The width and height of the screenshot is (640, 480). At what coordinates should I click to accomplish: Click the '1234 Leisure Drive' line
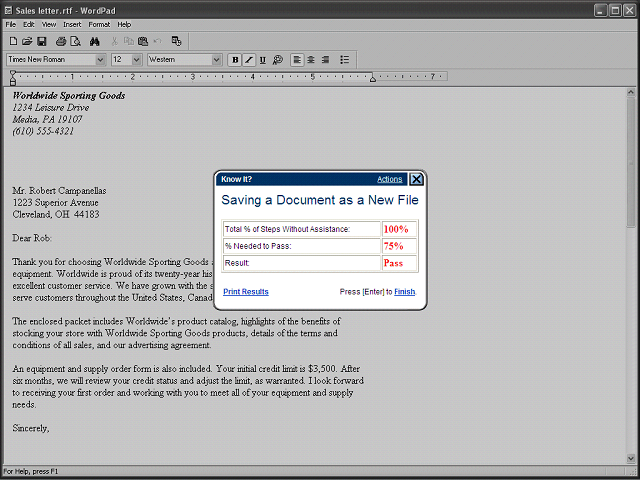tap(51, 108)
